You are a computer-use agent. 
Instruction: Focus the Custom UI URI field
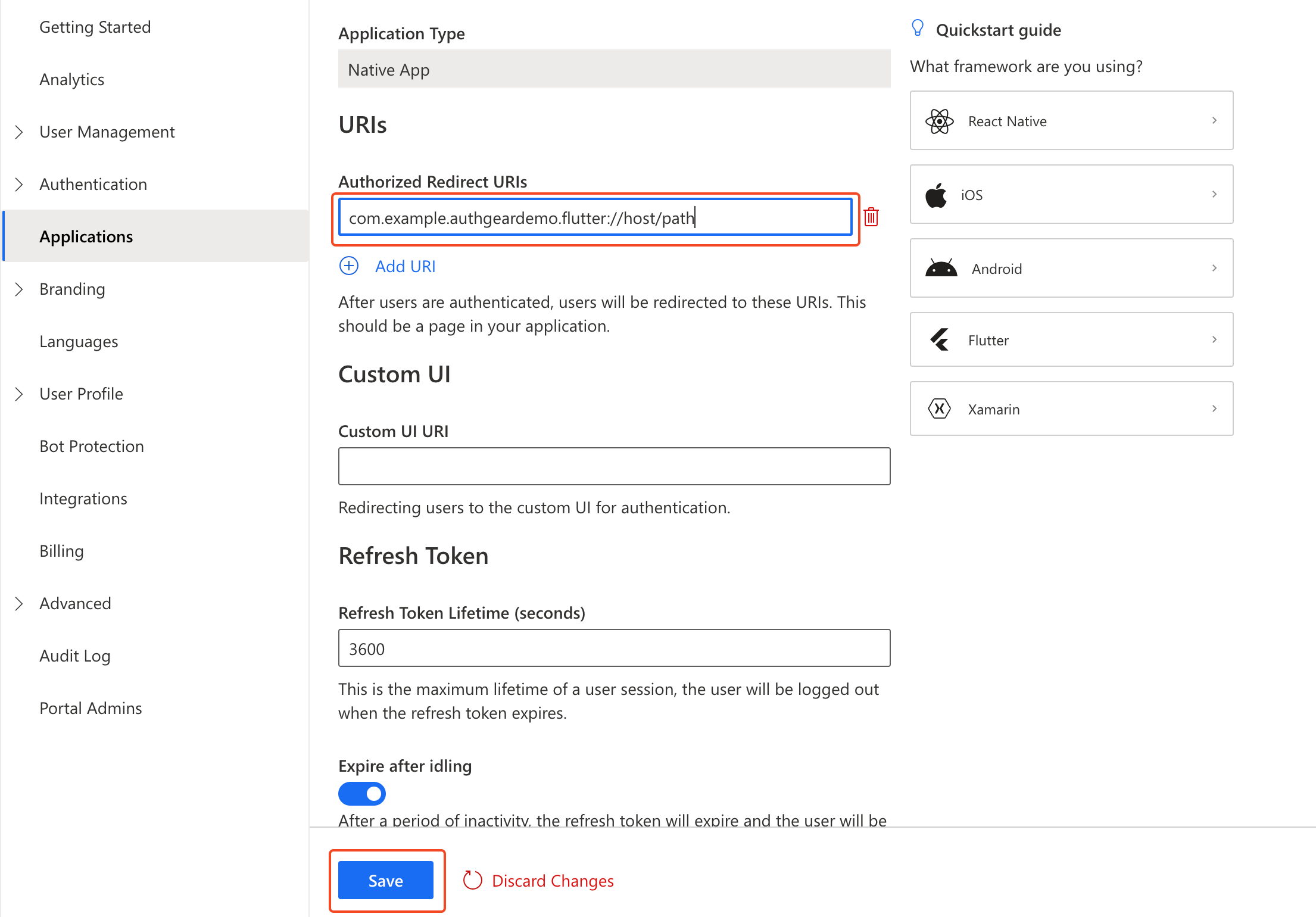coord(614,466)
